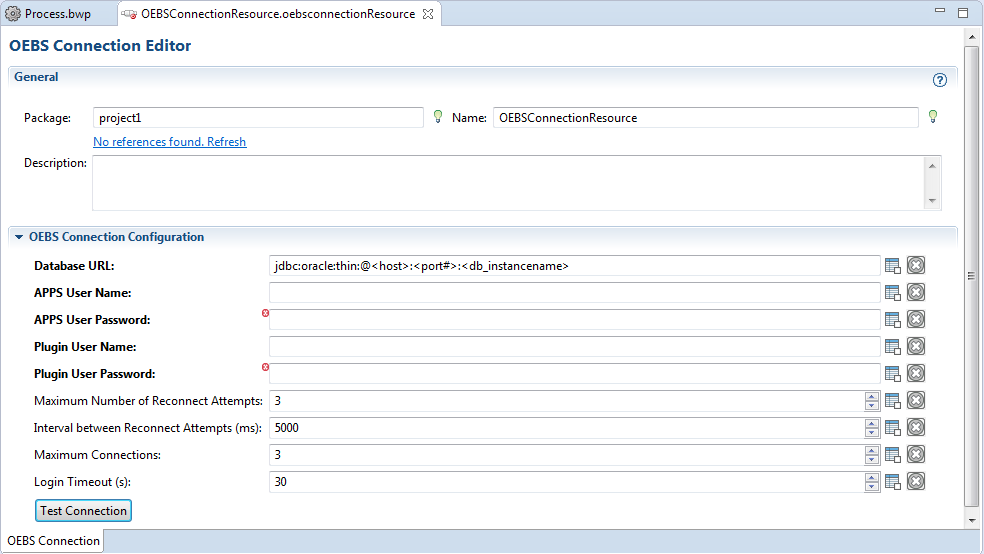Clear the Plugin User Password binding icon

point(916,373)
